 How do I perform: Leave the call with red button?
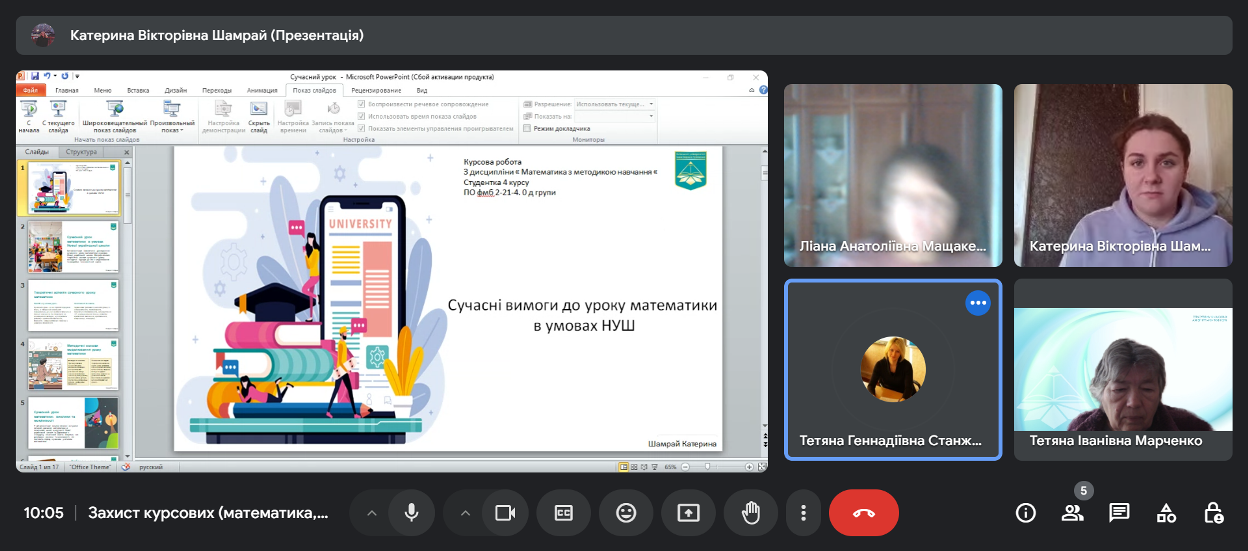(x=864, y=513)
